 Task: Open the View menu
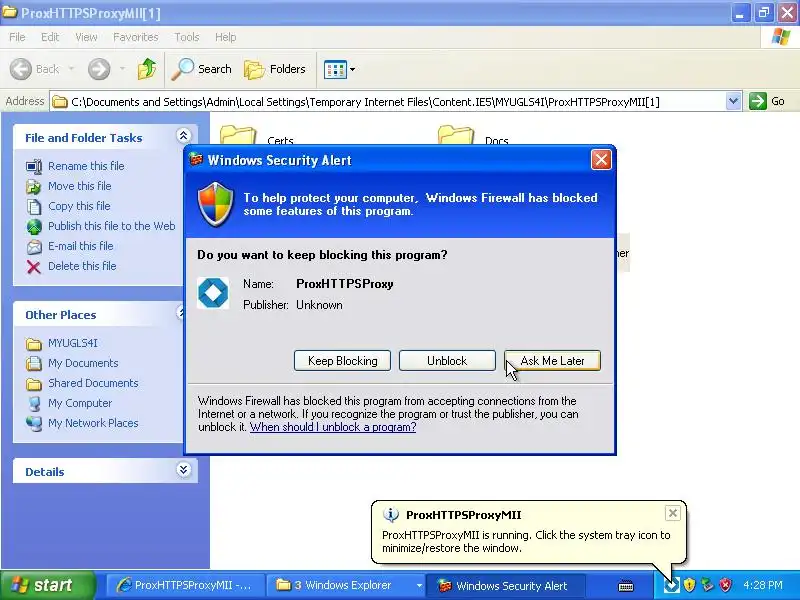(86, 37)
